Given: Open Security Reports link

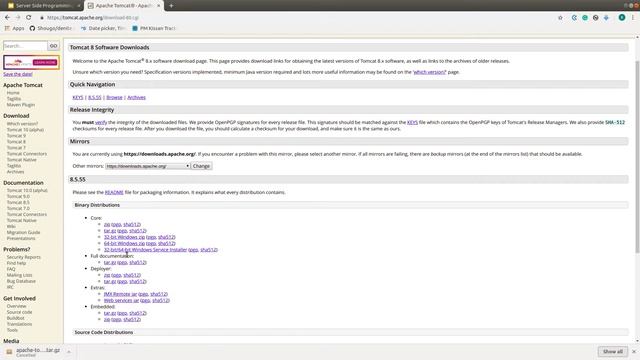Looking at the screenshot, I should tap(24, 257).
